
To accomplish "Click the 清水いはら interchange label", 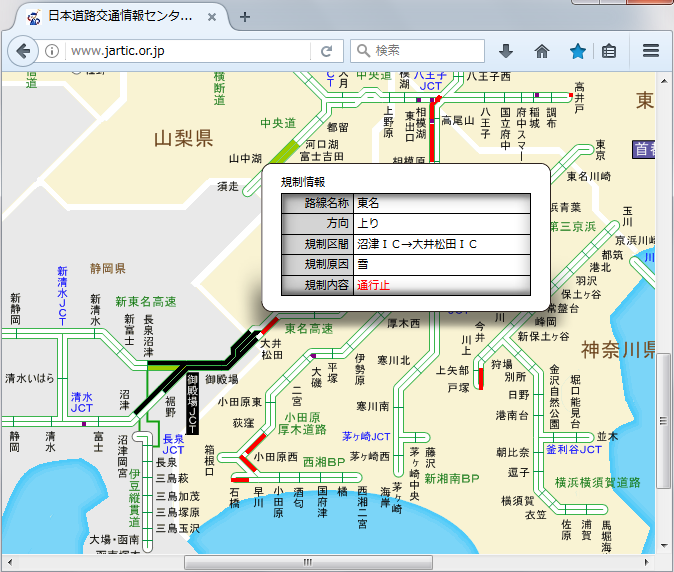I will point(30,378).
